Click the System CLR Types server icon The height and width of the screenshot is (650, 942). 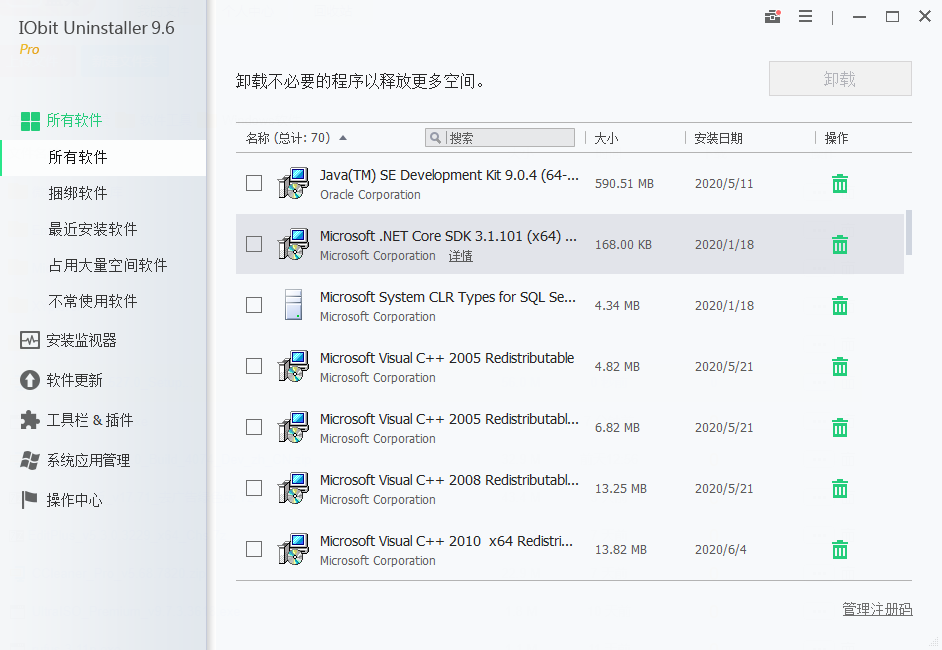pos(293,305)
